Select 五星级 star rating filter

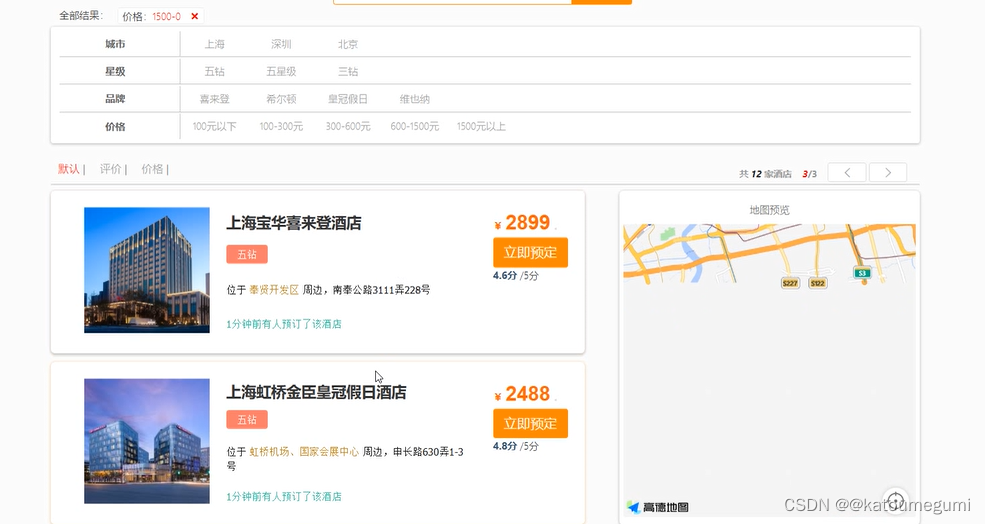281,72
